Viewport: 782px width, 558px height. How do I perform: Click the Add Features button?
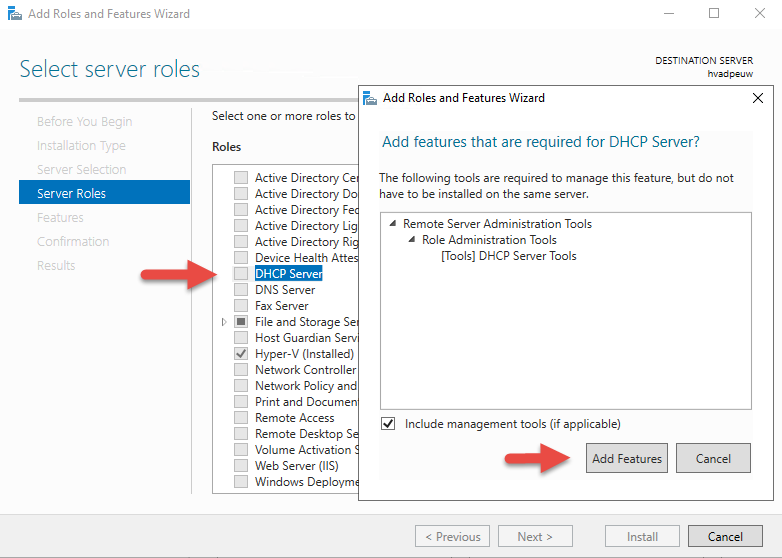[x=627, y=458]
